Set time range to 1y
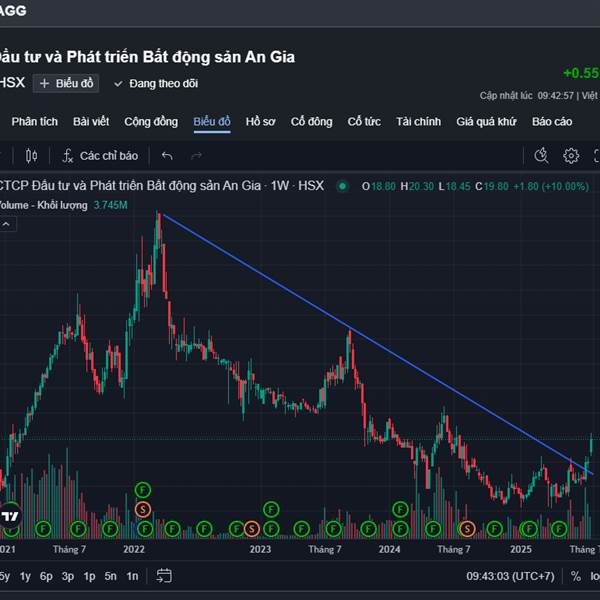Image resolution: width=600 pixels, height=600 pixels. [x=25, y=576]
